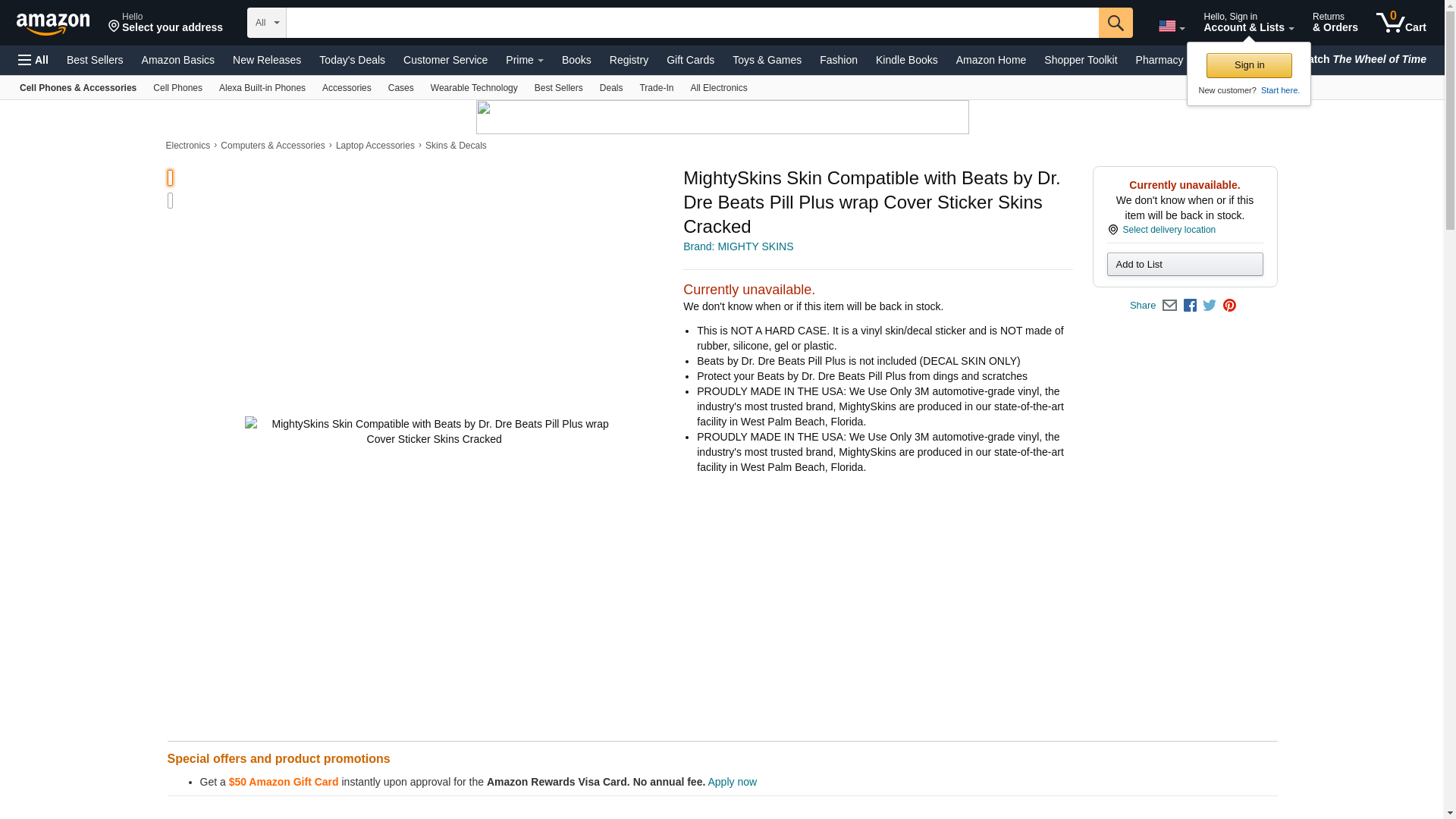Image resolution: width=1456 pixels, height=819 pixels.
Task: Open Wearable Technology category tab
Action: tap(474, 88)
